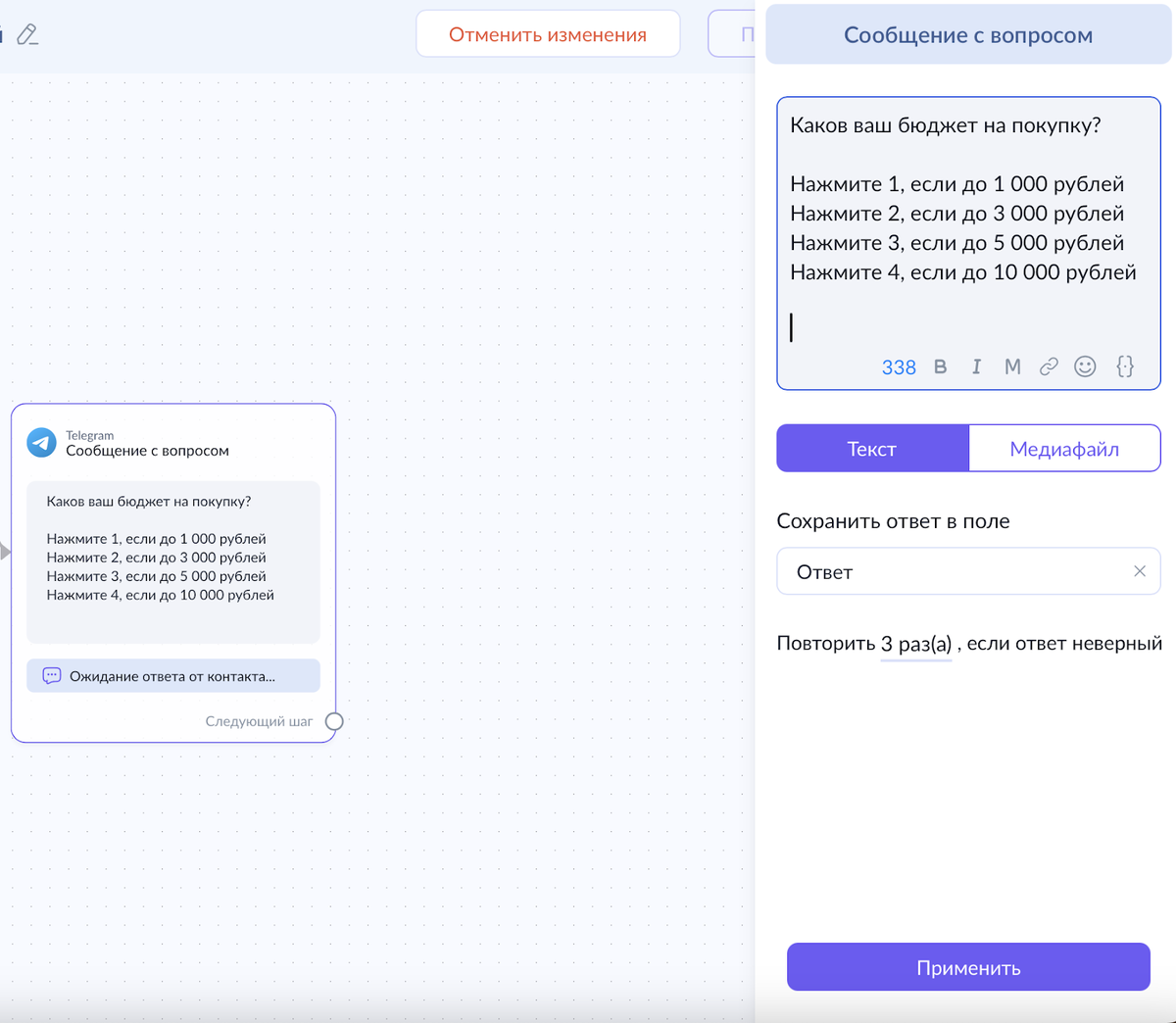Switch the attachment type to Медиафайл
Viewport: 1176px width, 1023px height.
pos(1064,448)
